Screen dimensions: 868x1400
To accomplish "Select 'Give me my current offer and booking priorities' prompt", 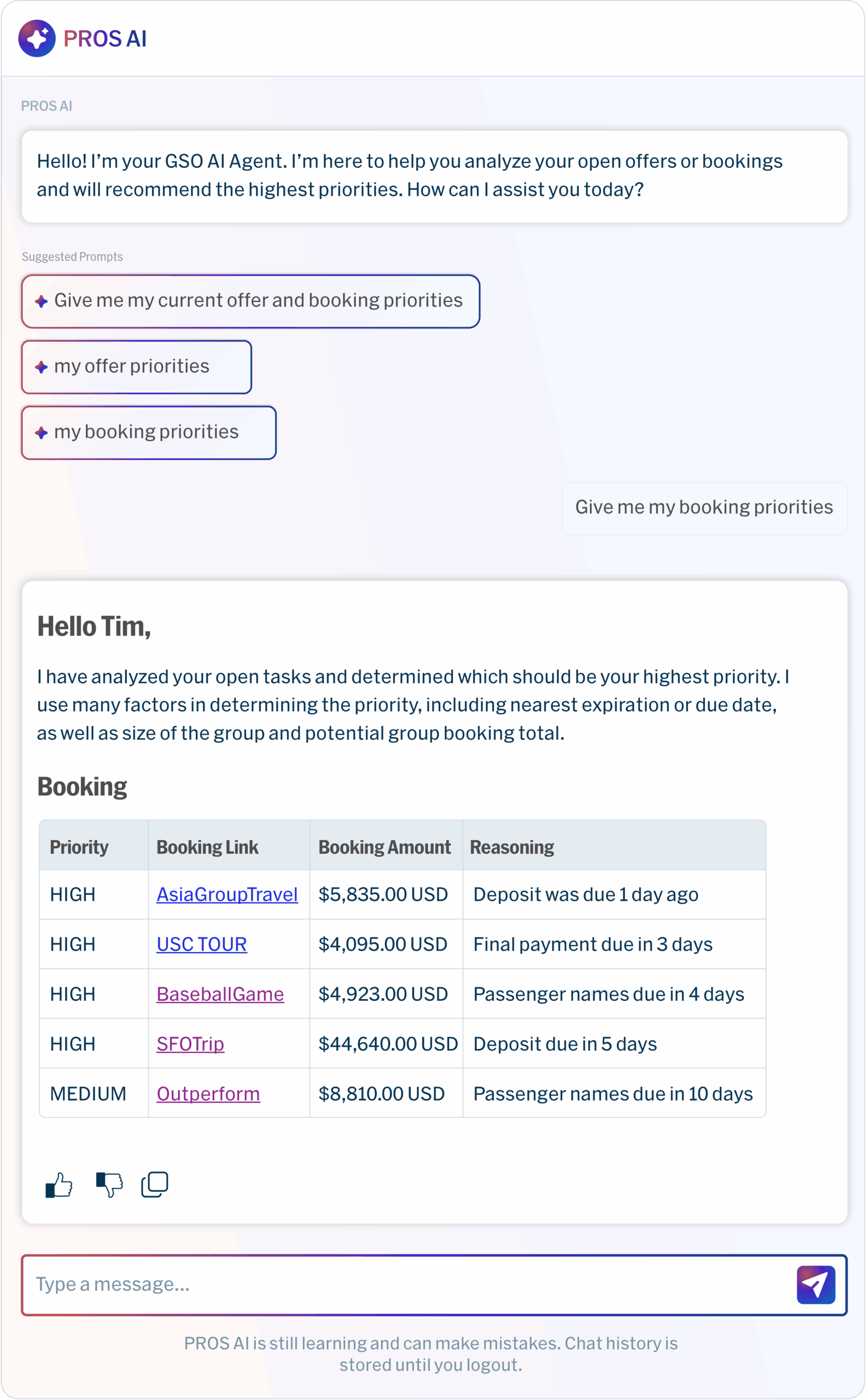I will pos(258,301).
